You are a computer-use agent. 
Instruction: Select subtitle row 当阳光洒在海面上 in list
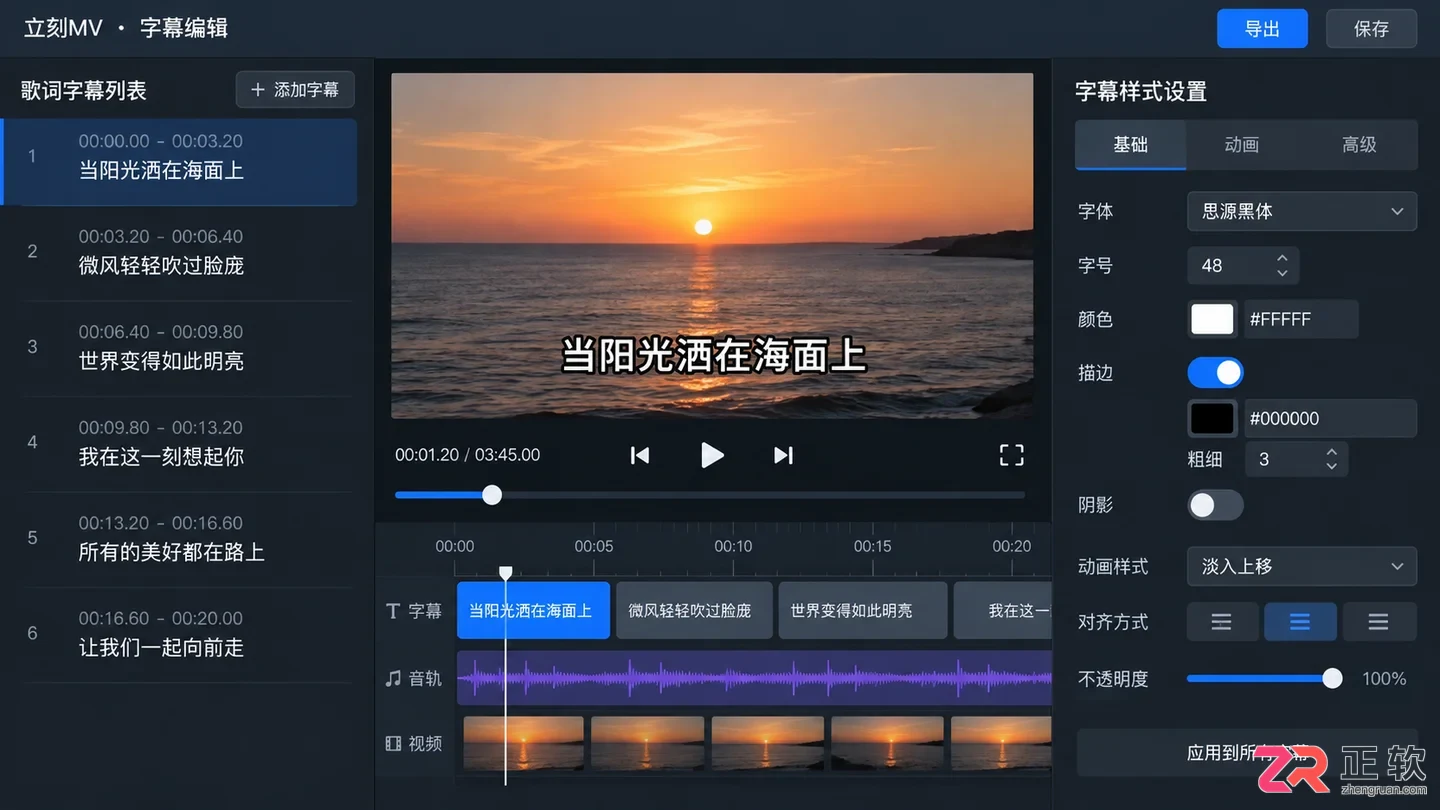click(x=180, y=162)
